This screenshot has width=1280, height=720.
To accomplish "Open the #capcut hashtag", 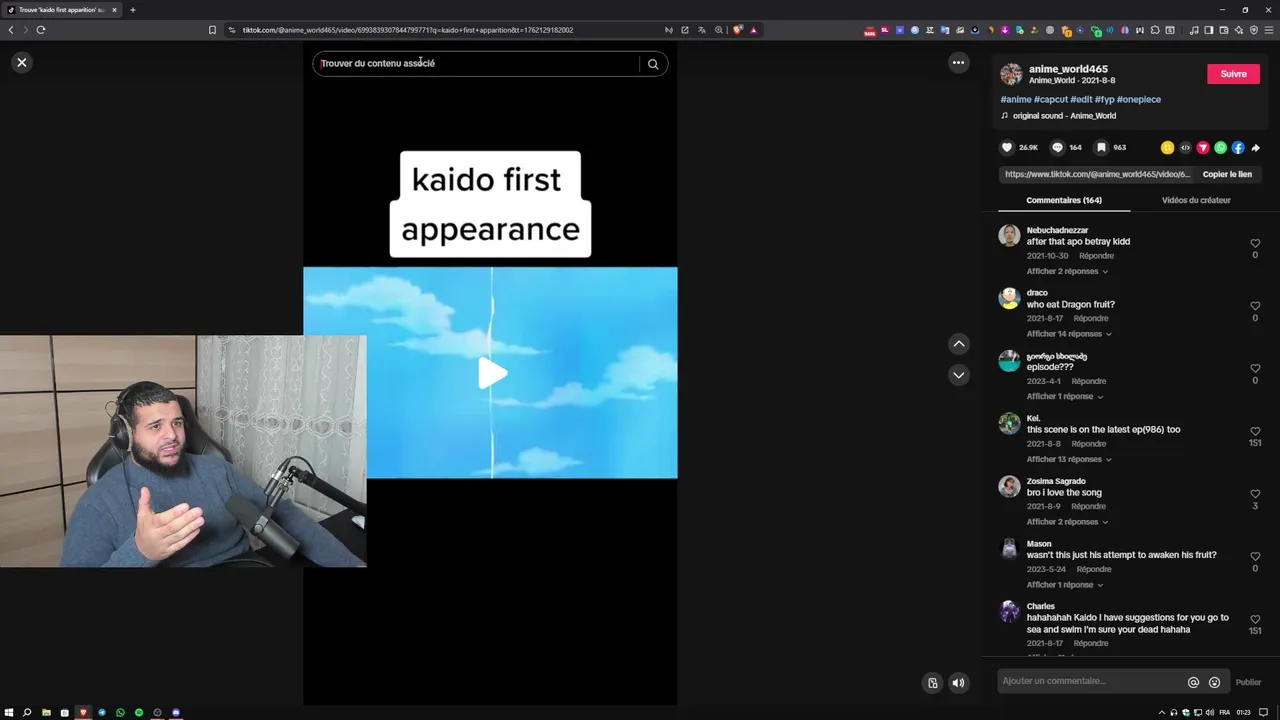I will [x=1051, y=99].
